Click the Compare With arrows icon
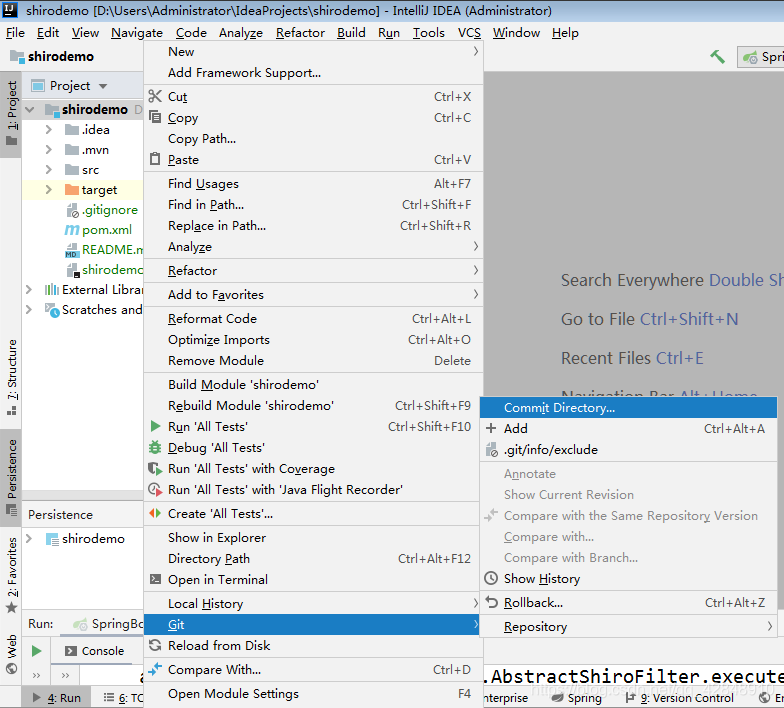Screen dimensions: 784x708 click(156, 668)
